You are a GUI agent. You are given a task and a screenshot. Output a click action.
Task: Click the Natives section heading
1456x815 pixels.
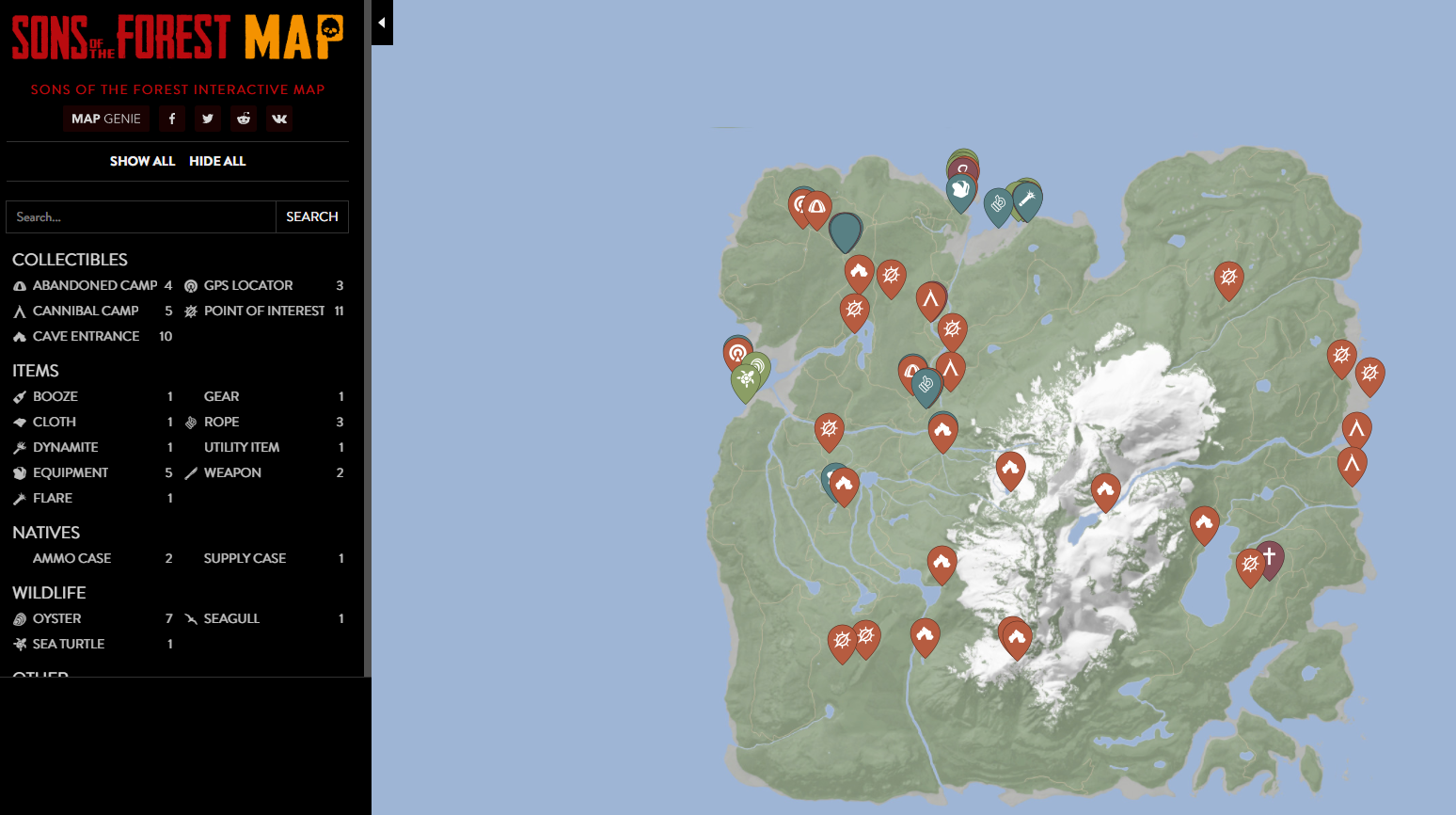click(46, 533)
